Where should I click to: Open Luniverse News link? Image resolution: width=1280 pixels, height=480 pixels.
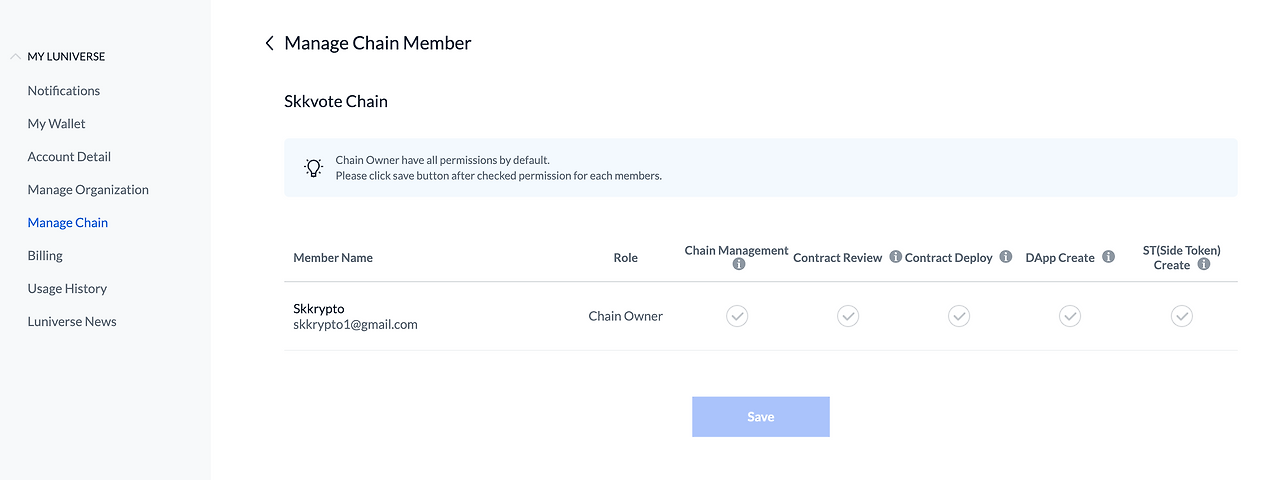(72, 321)
